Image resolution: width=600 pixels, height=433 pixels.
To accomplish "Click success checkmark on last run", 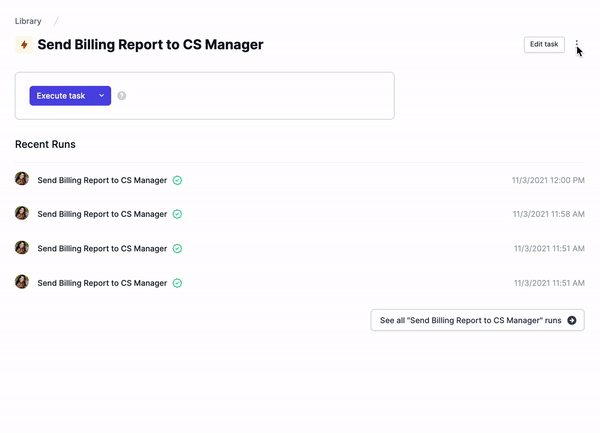I will point(177,283).
